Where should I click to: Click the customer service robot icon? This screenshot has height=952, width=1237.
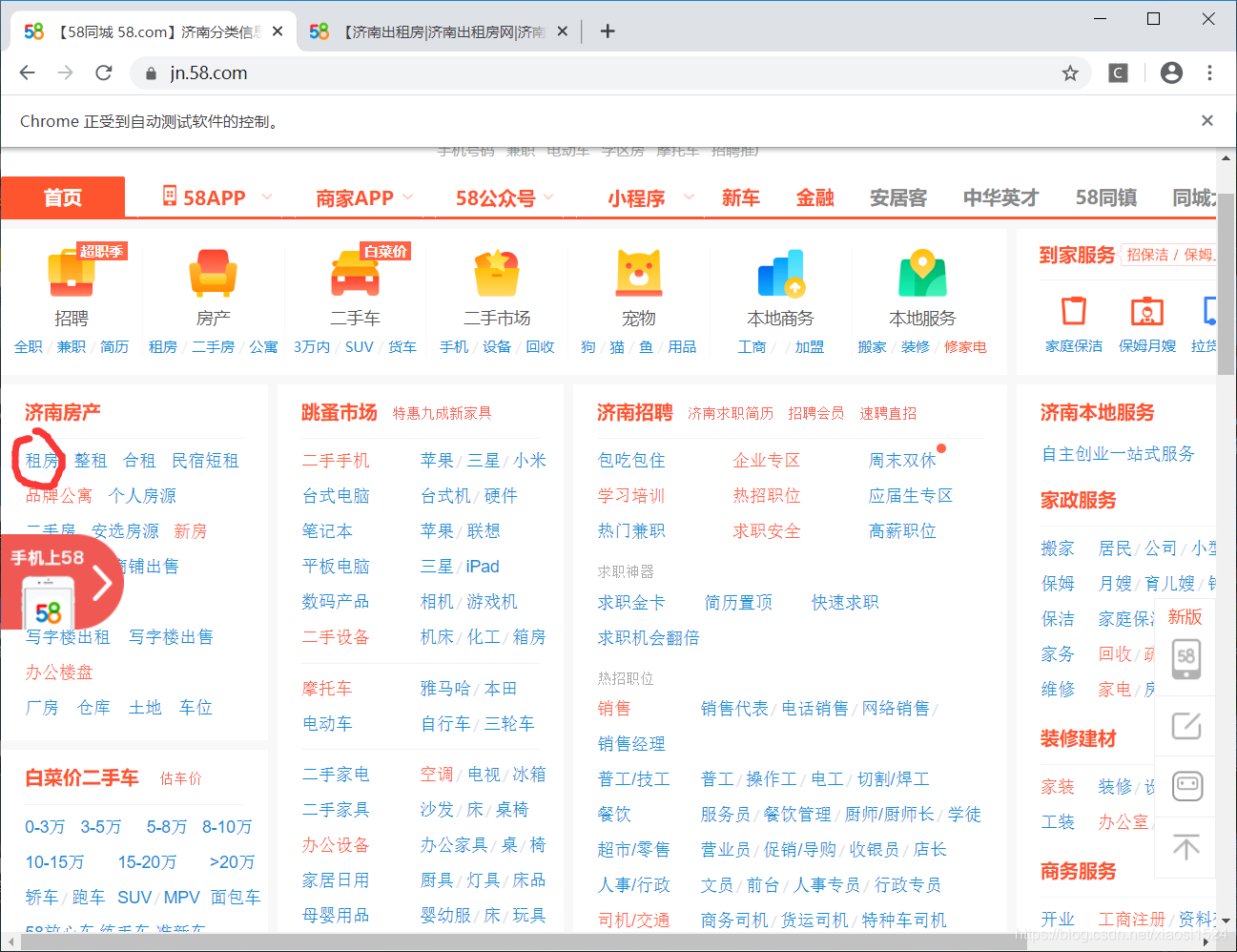1186,786
